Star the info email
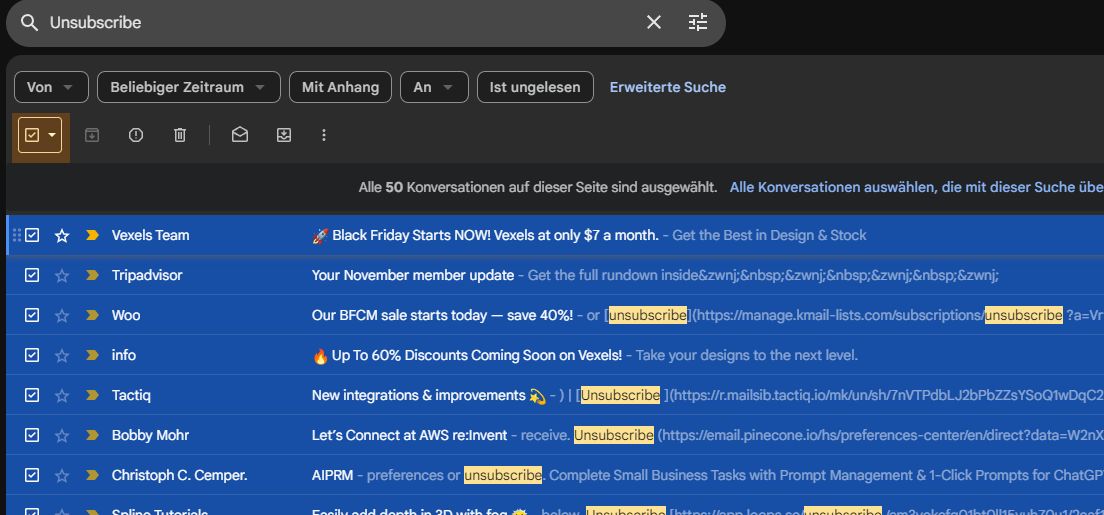 point(62,356)
